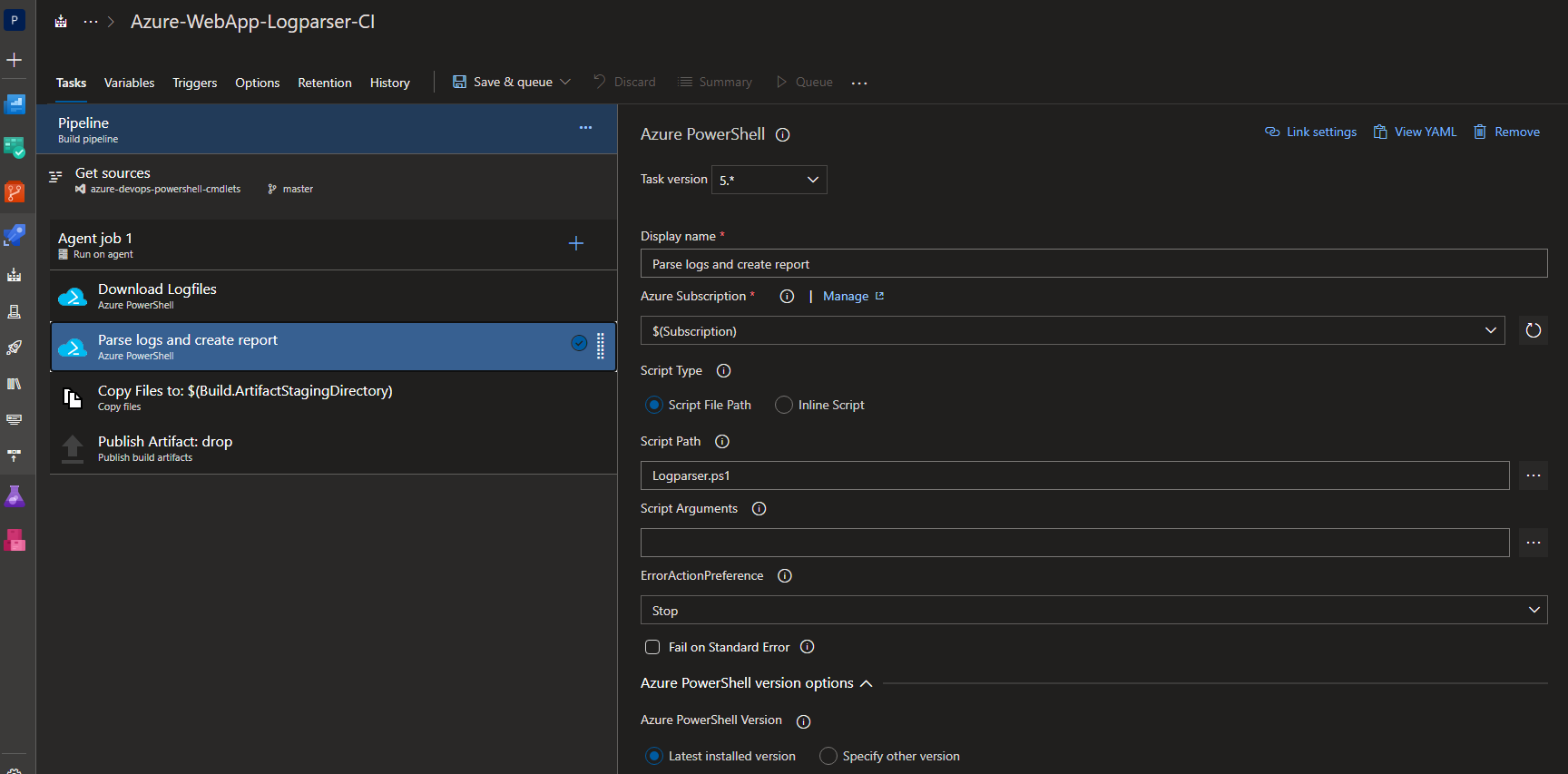Show Azure Subscription info tooltip
Viewport: 1568px width, 774px height.
click(x=787, y=297)
